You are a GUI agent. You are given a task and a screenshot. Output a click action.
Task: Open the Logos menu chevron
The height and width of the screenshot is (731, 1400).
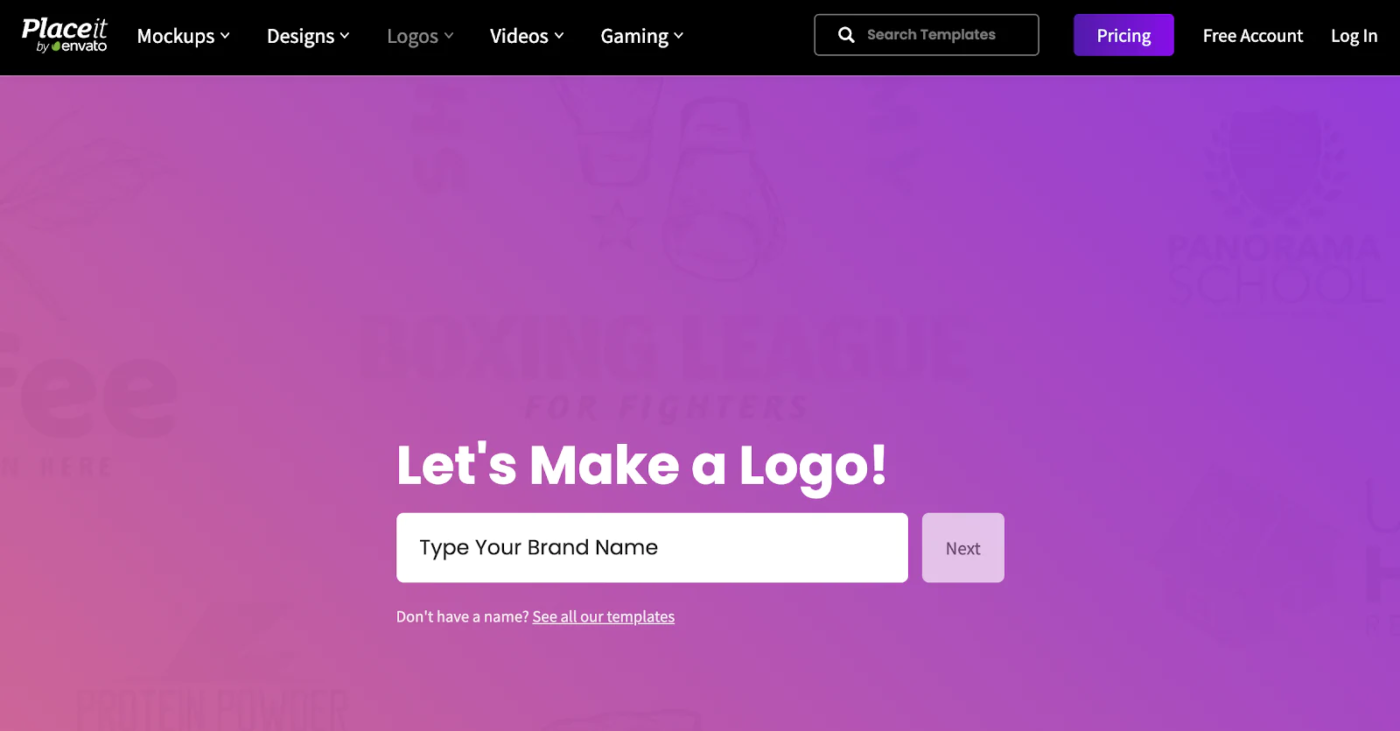point(449,36)
